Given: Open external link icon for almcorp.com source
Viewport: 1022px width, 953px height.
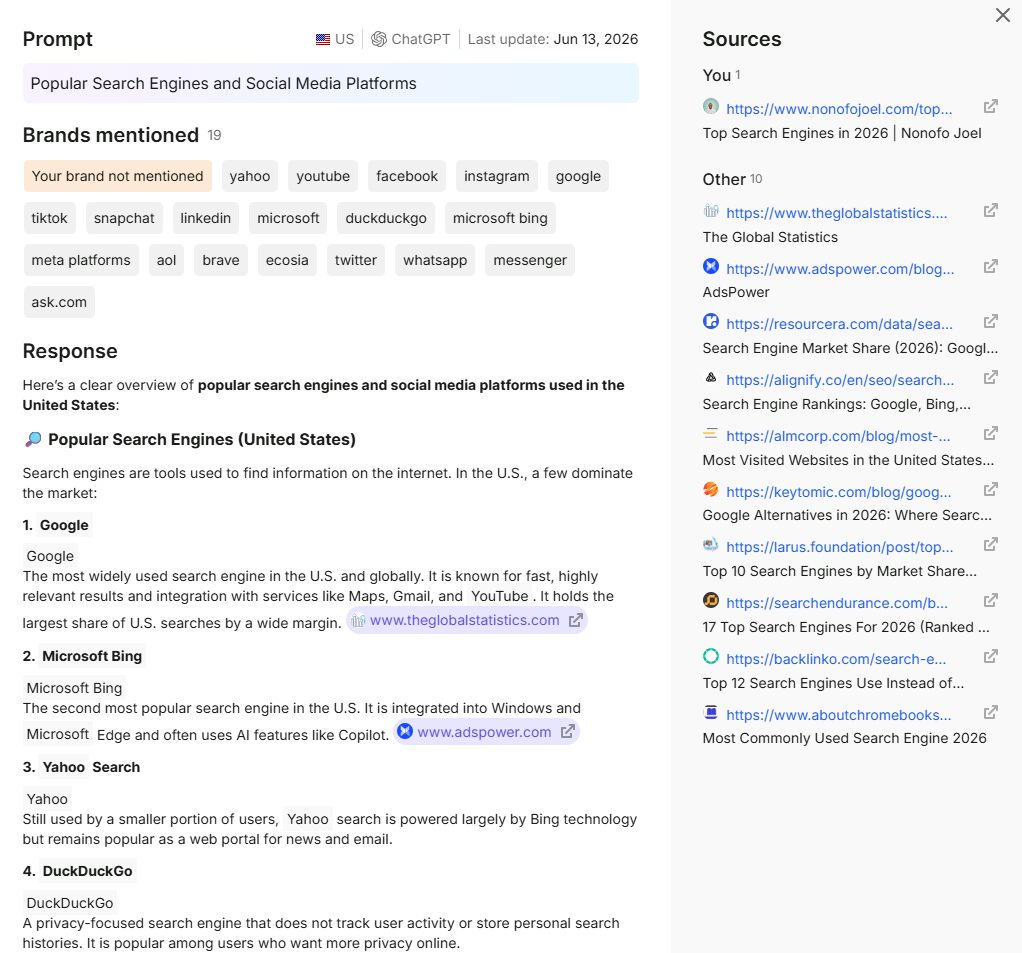Looking at the screenshot, I should pyautogui.click(x=991, y=433).
